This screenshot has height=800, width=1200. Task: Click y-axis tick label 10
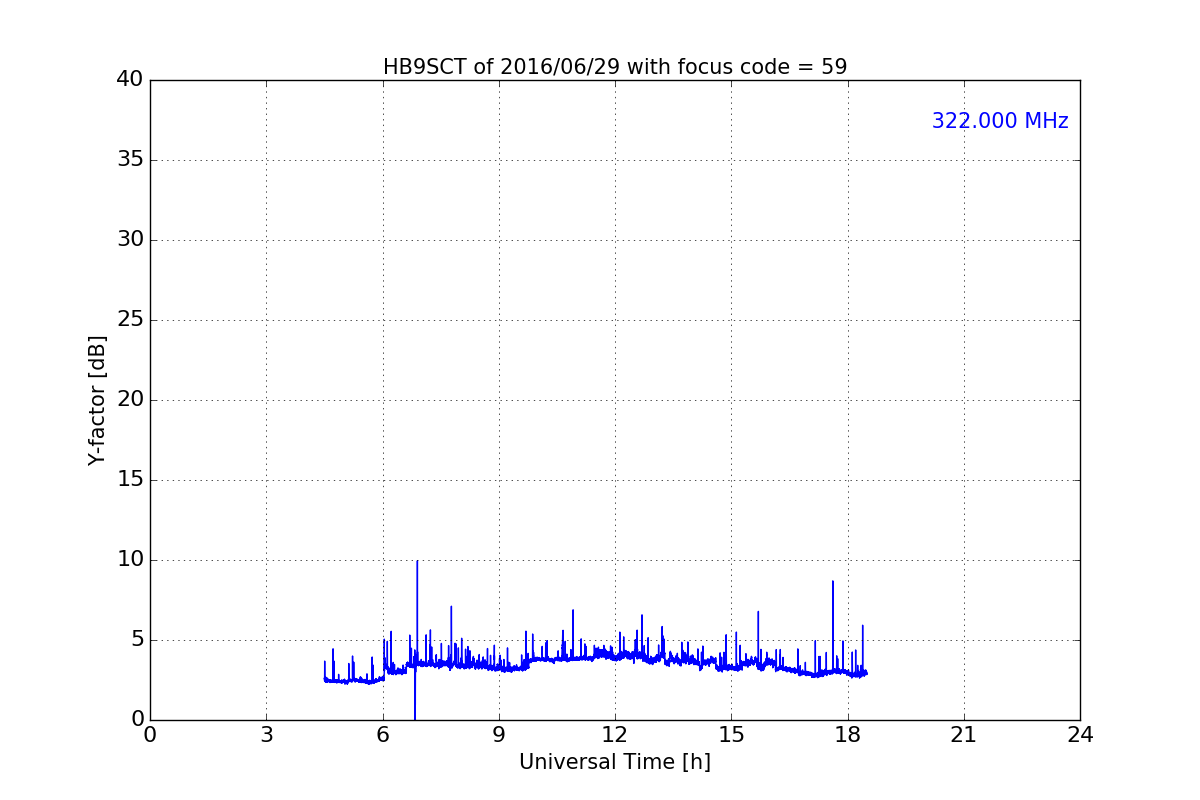tap(130, 560)
